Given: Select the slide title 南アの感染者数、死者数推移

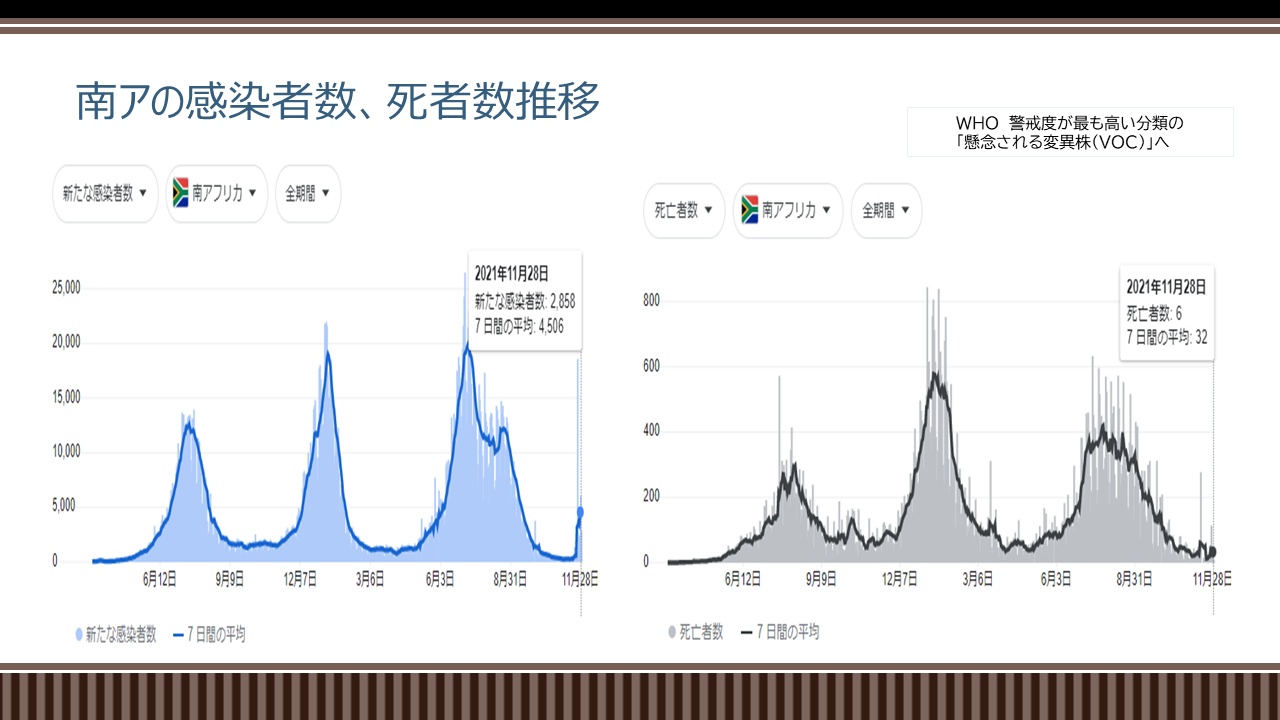Looking at the screenshot, I should pos(338,102).
